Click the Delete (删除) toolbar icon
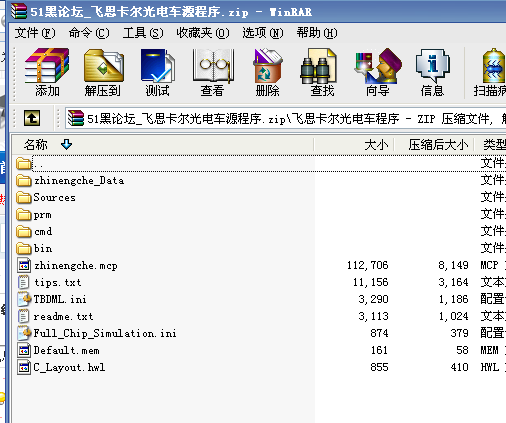Image resolution: width=506 pixels, height=423 pixels. tap(267, 65)
